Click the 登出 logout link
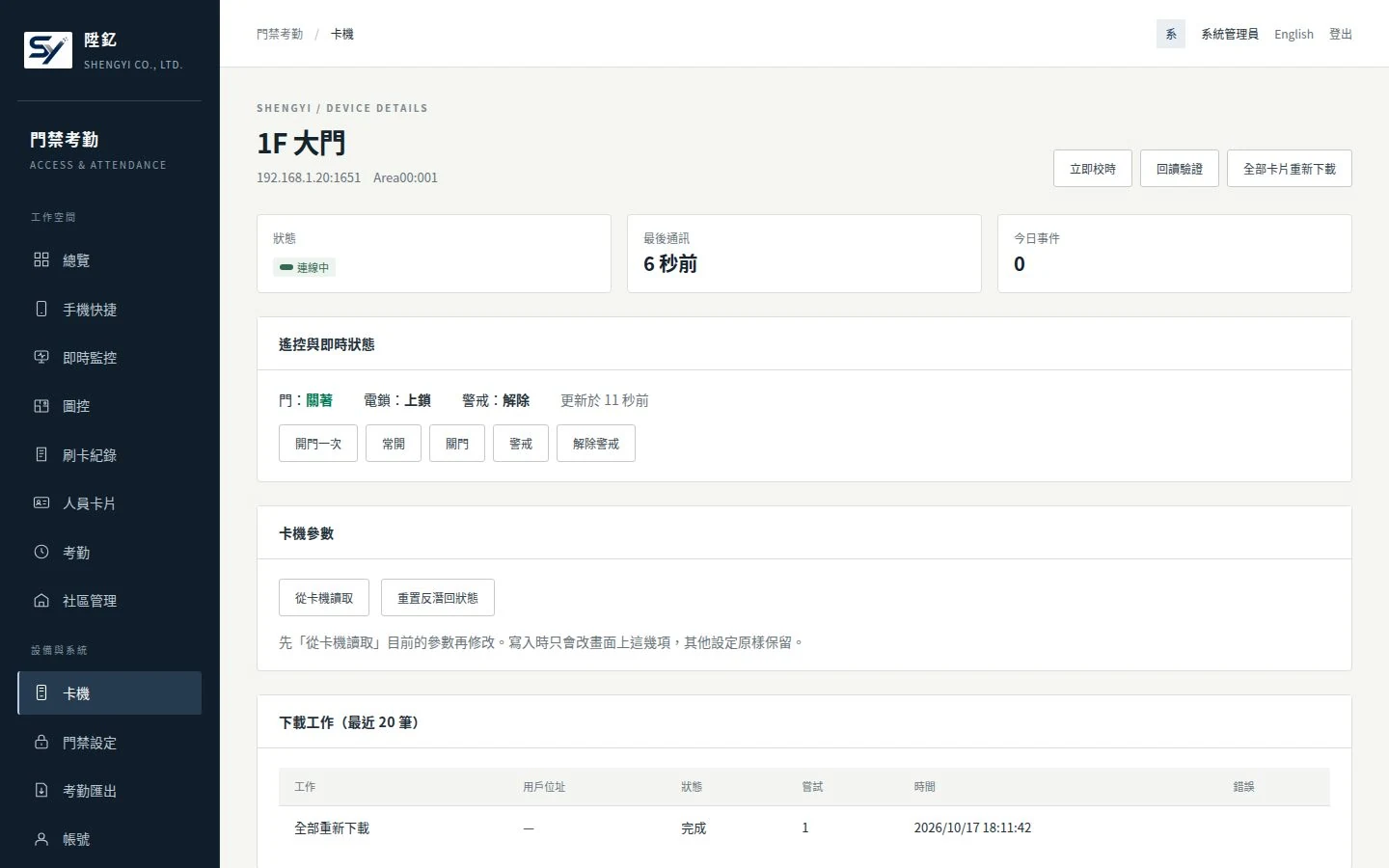The width and height of the screenshot is (1389, 868). pos(1341,34)
